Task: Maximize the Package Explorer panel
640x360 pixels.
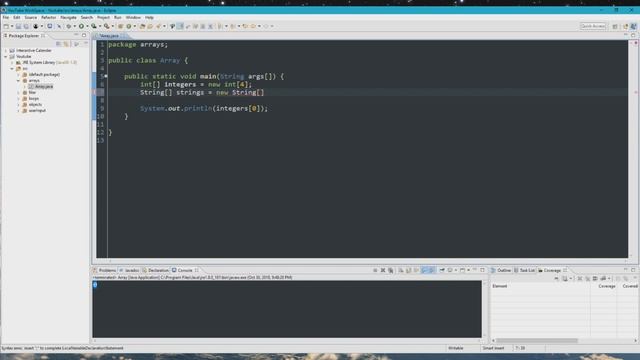Action: point(84,36)
